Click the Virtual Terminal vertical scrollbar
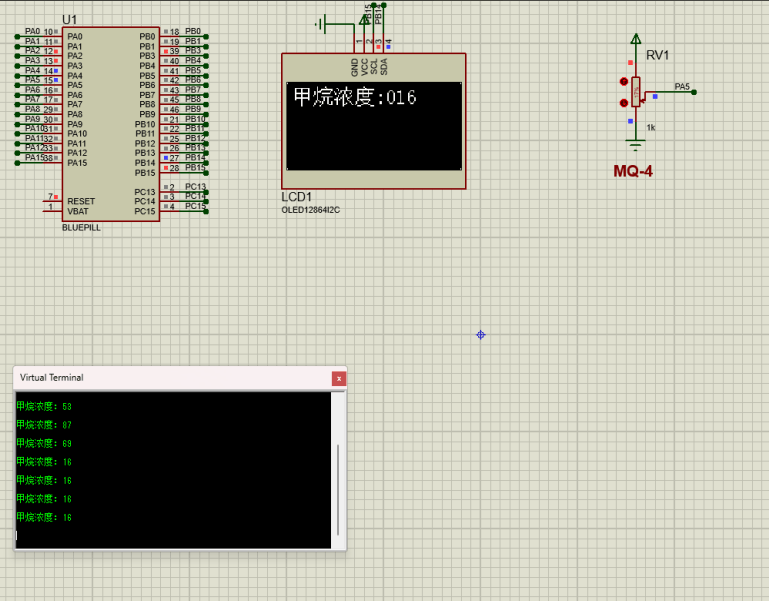The height and width of the screenshot is (601, 769). tap(339, 475)
